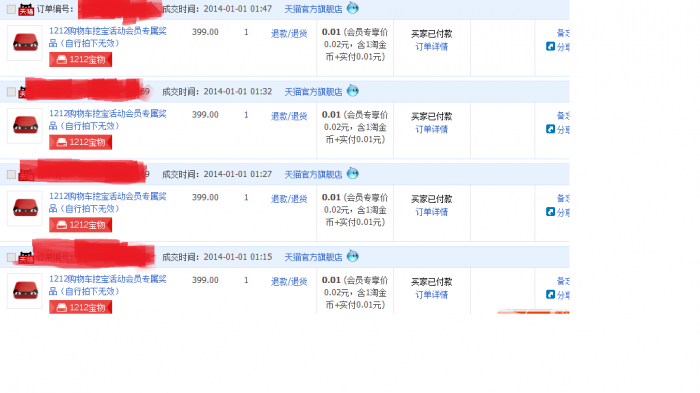Viewport: 700px width, 393px height.
Task: Click share icon in the 01:47 order row
Action: pos(550,46)
